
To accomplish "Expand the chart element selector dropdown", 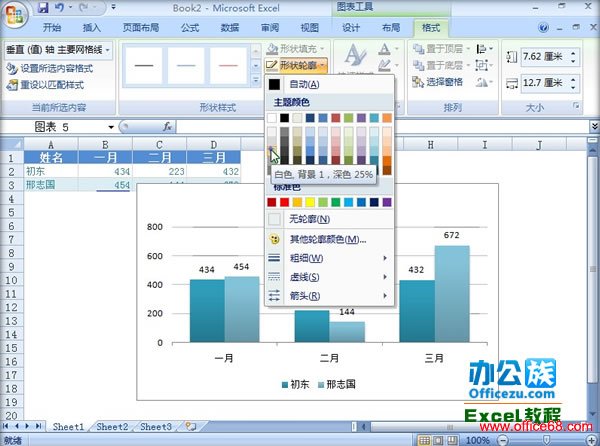I will click(108, 50).
